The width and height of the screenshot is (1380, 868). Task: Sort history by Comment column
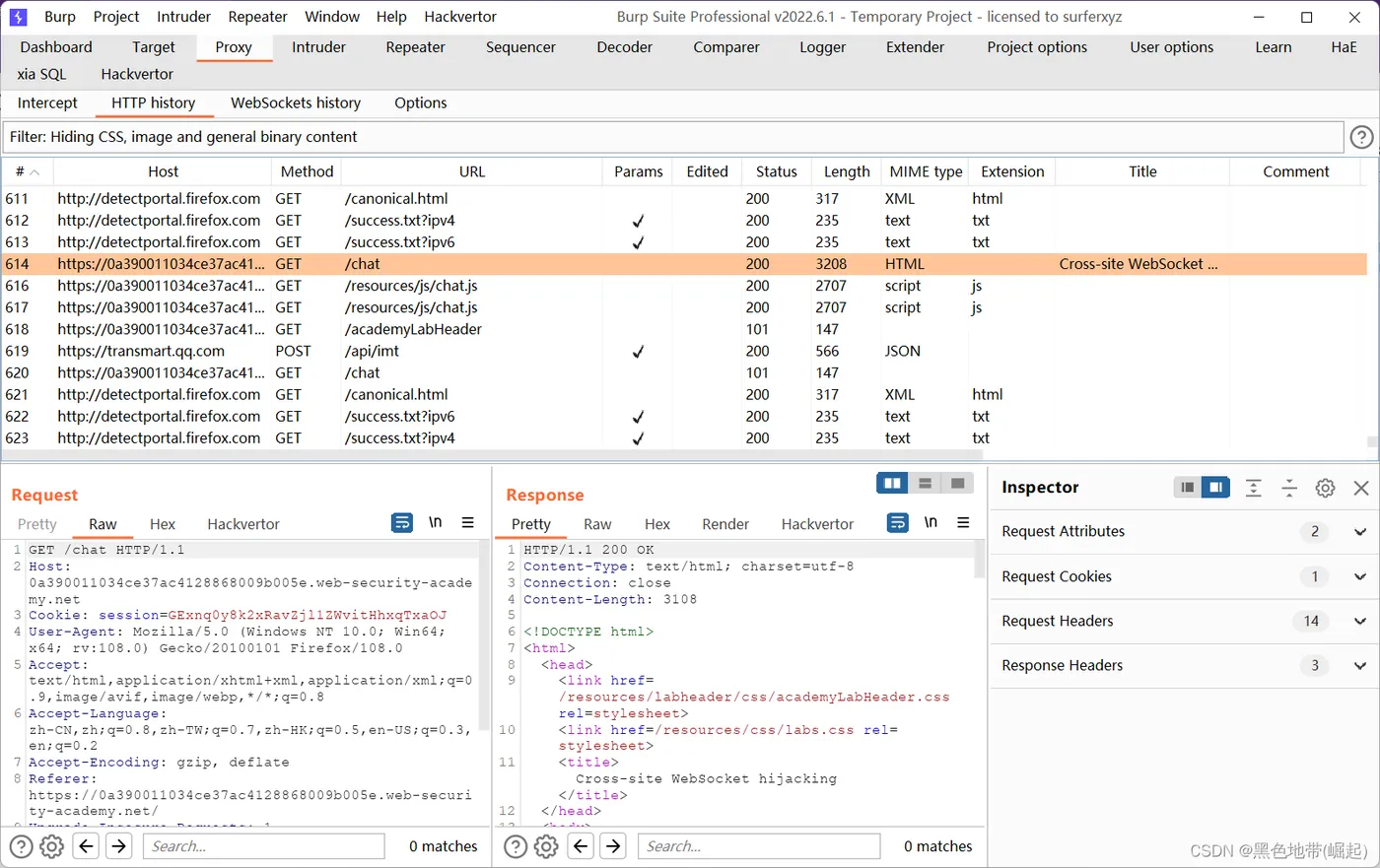coord(1295,171)
